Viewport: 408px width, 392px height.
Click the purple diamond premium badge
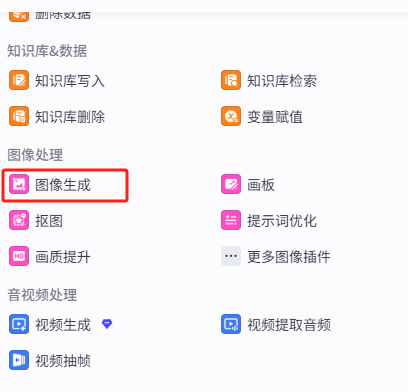[x=107, y=324]
